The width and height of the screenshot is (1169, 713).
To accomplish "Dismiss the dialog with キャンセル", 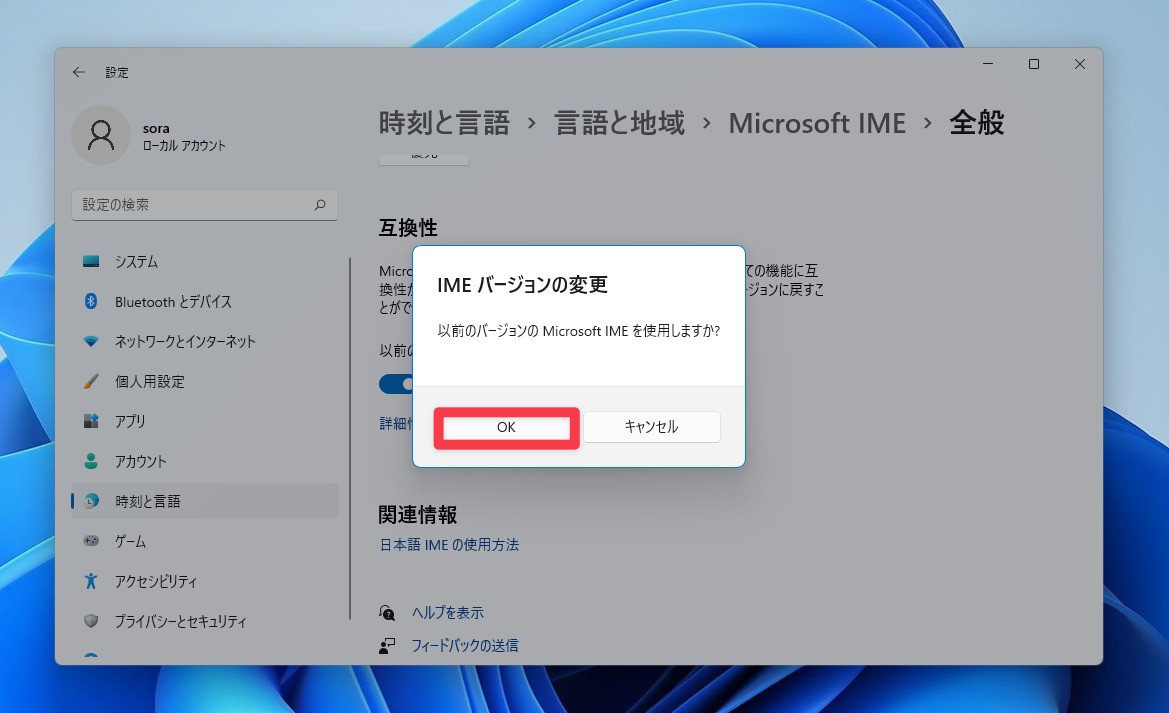I will (x=651, y=427).
